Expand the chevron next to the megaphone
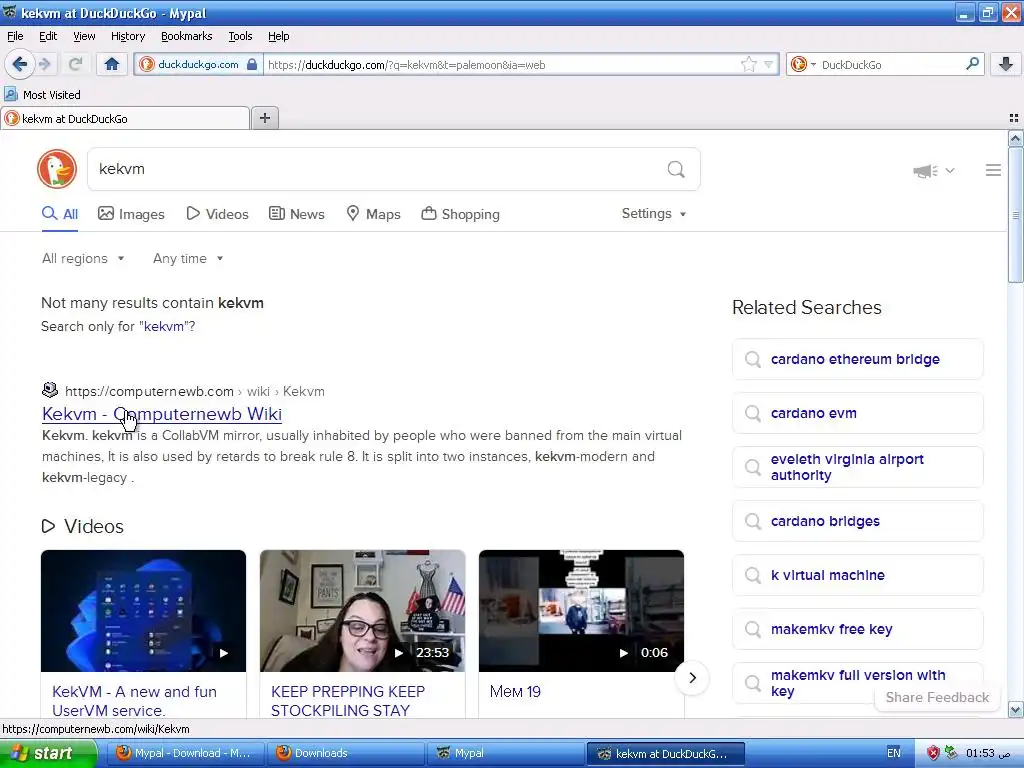The width and height of the screenshot is (1024, 768). pos(950,170)
